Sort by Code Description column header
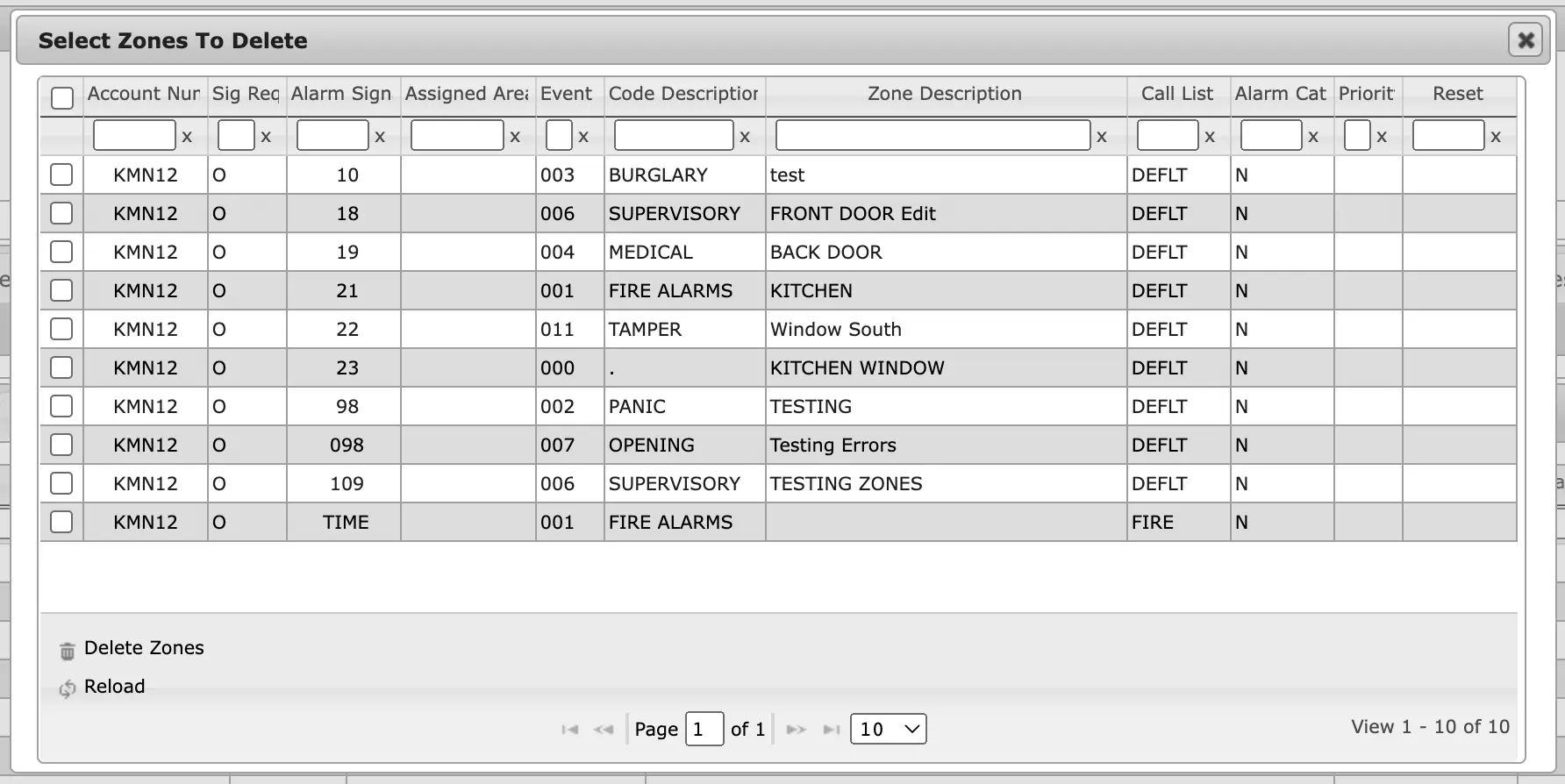Screen dimensions: 1565x784 [683, 94]
